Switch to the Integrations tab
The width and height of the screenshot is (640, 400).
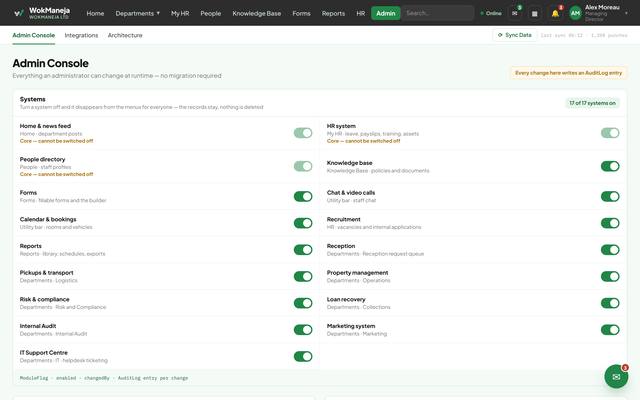pos(81,35)
